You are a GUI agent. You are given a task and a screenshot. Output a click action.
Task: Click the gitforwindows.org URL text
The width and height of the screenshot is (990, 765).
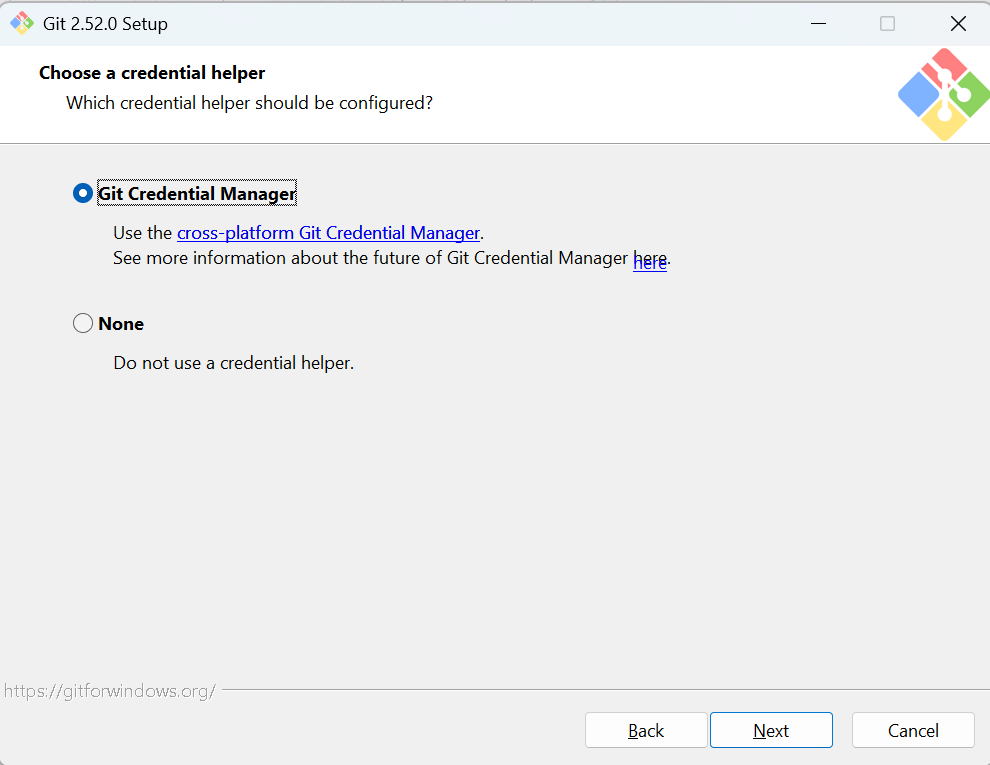click(x=110, y=691)
